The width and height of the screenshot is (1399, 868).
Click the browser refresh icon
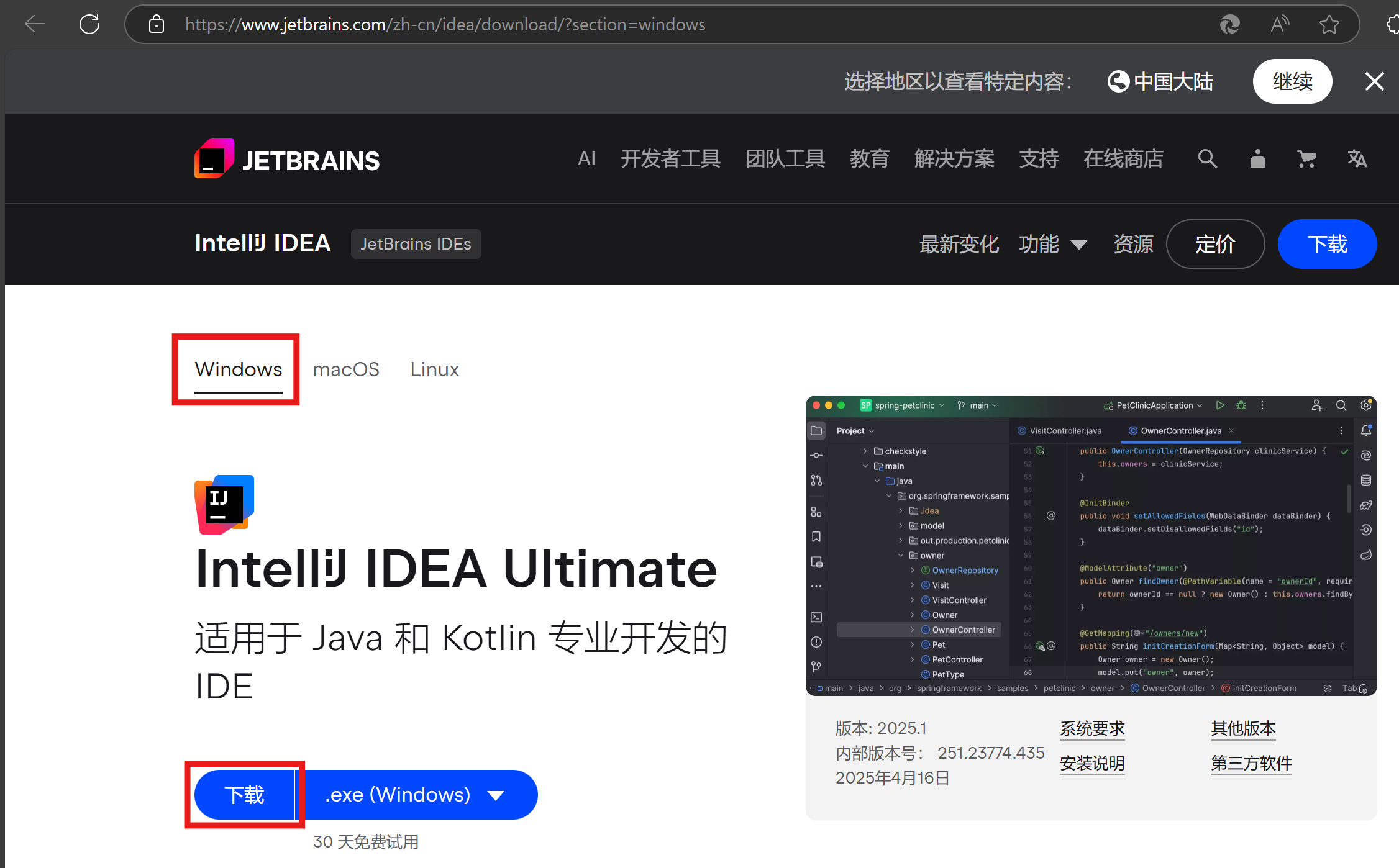pyautogui.click(x=89, y=24)
